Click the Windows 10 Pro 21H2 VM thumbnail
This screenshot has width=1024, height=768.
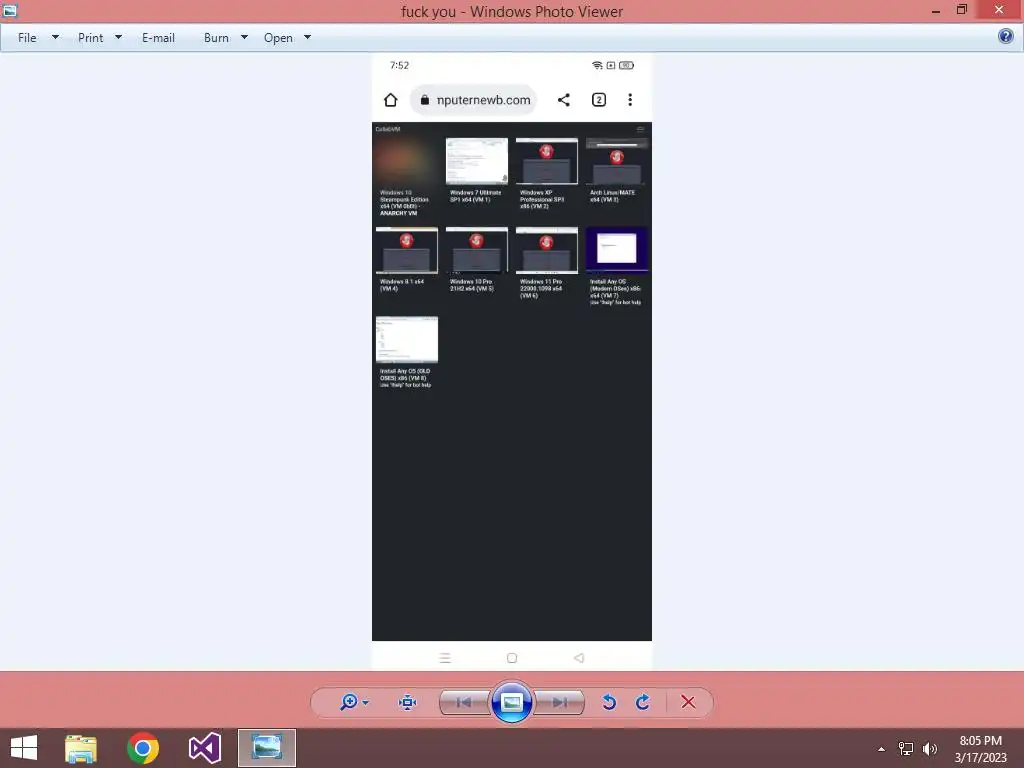pyautogui.click(x=477, y=250)
